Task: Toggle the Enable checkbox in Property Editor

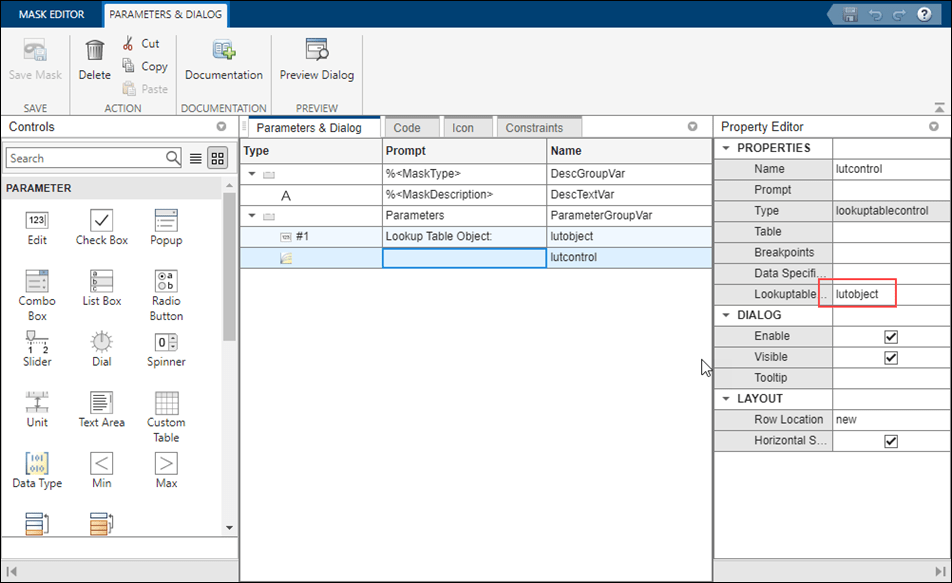Action: click(x=891, y=337)
